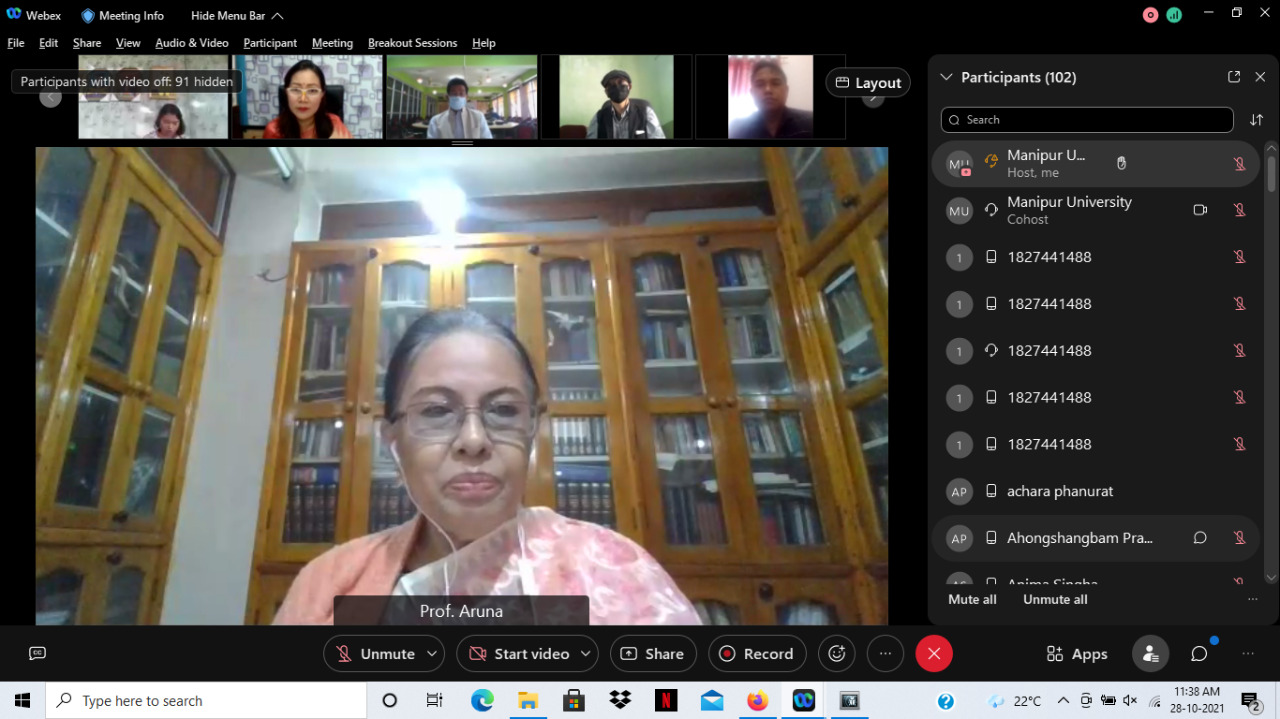Select thumbnail of masked man in green room
This screenshot has height=719, width=1280.
(462, 97)
